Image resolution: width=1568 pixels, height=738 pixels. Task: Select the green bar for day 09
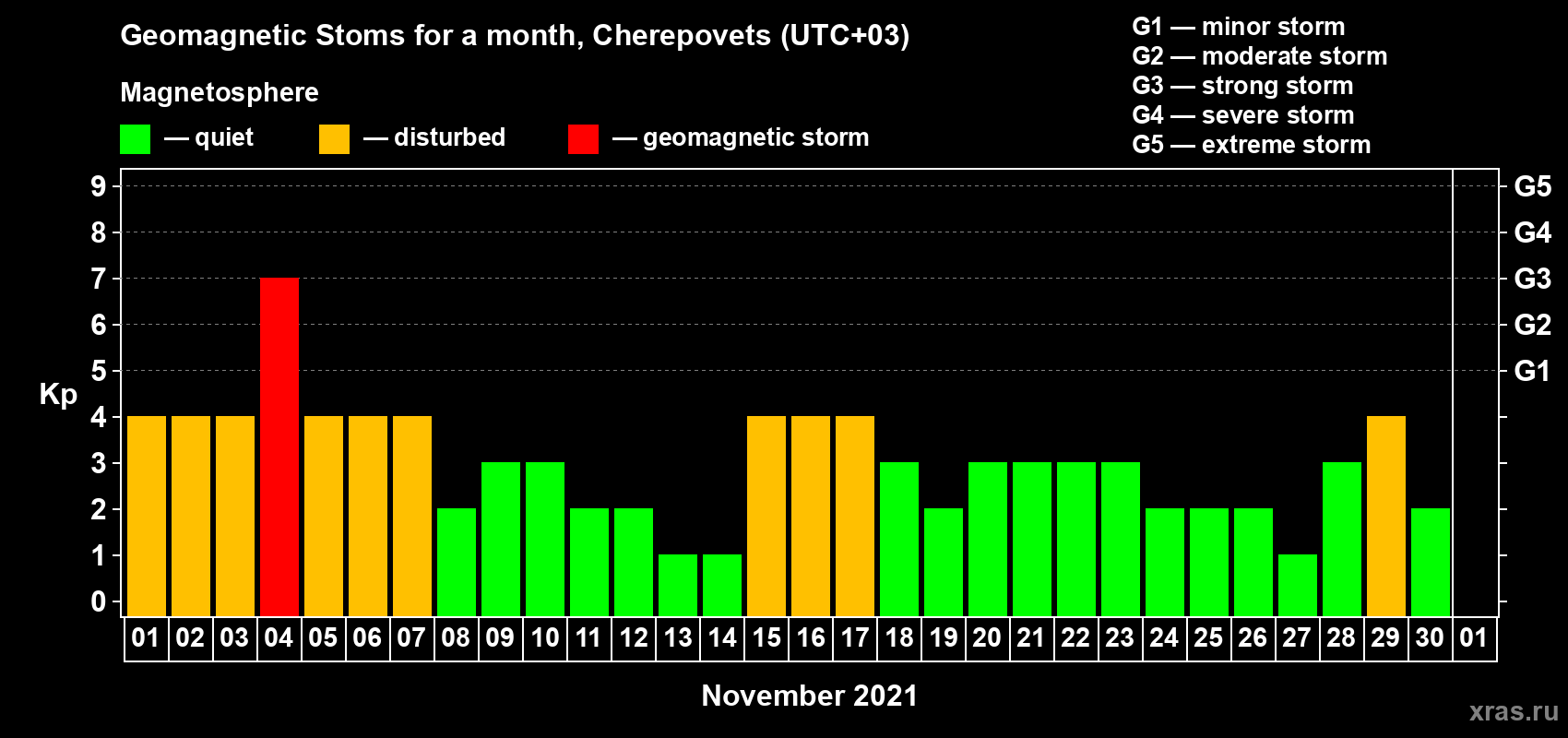(501, 540)
